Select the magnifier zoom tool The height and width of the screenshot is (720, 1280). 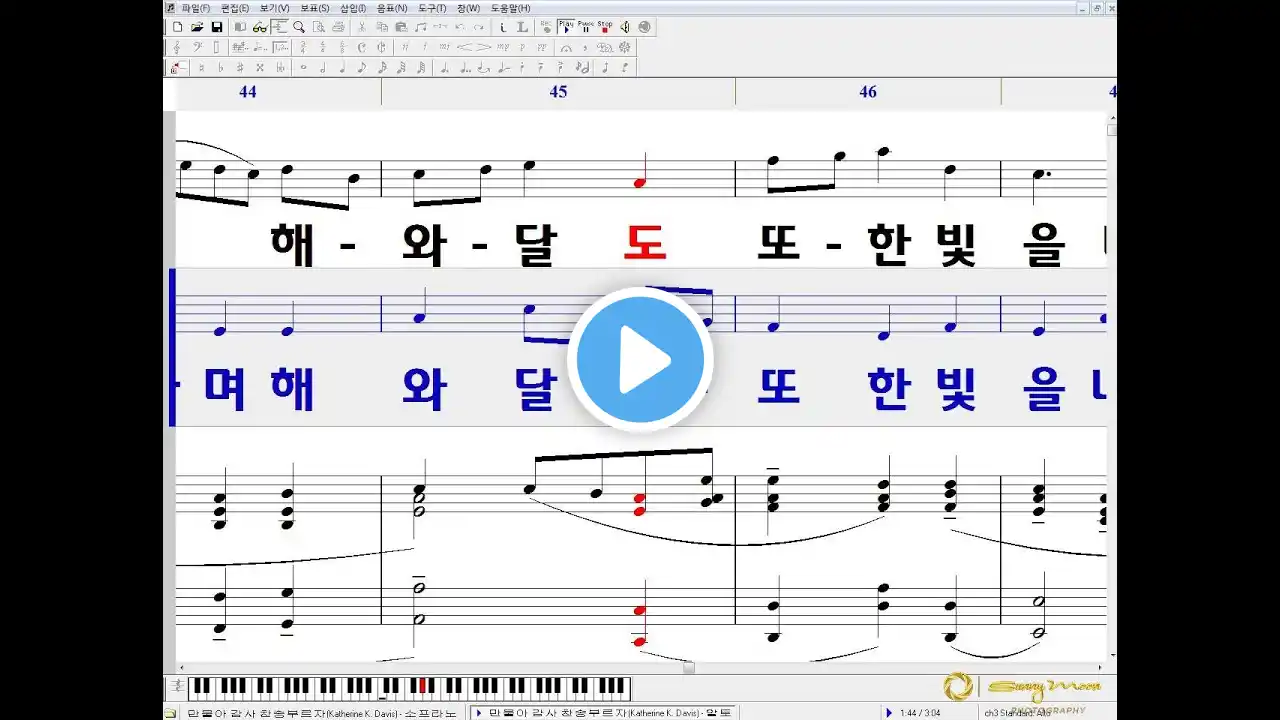[x=299, y=27]
